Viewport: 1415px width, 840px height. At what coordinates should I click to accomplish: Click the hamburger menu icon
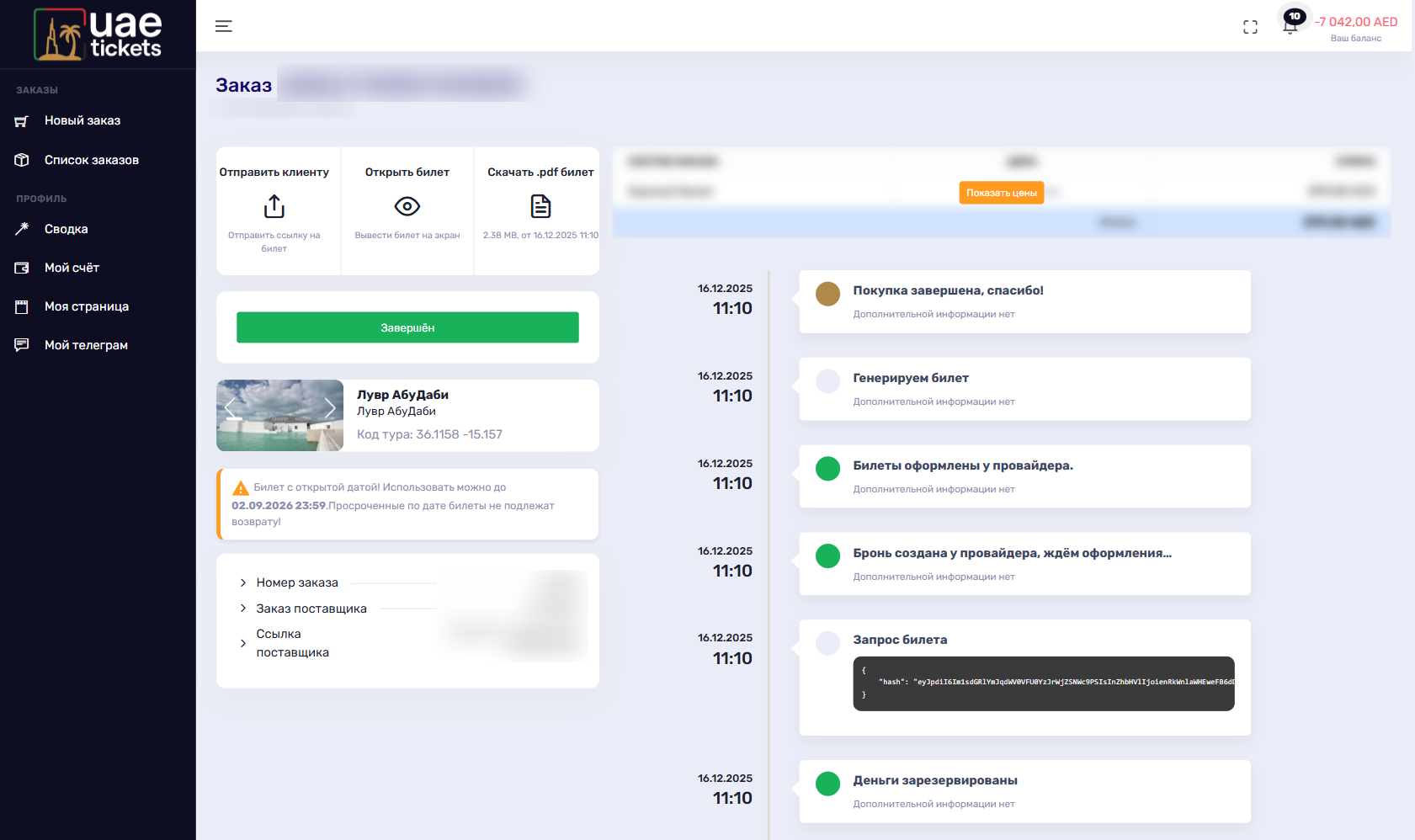coord(223,26)
